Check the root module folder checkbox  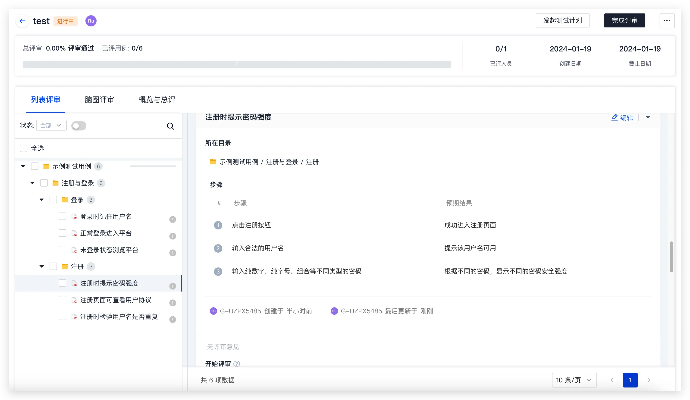(x=34, y=166)
